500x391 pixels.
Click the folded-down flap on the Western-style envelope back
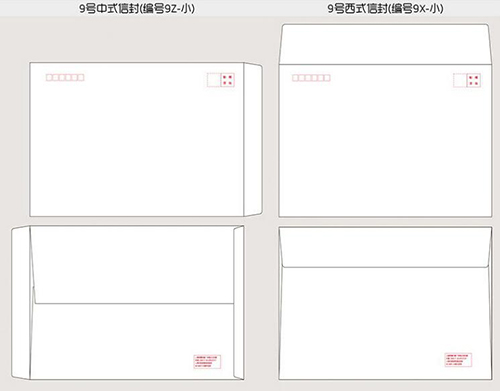pyautogui.click(x=385, y=247)
